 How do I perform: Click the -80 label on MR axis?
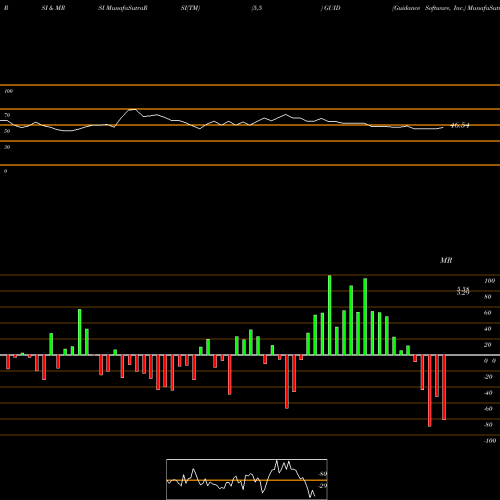[x=488, y=425]
